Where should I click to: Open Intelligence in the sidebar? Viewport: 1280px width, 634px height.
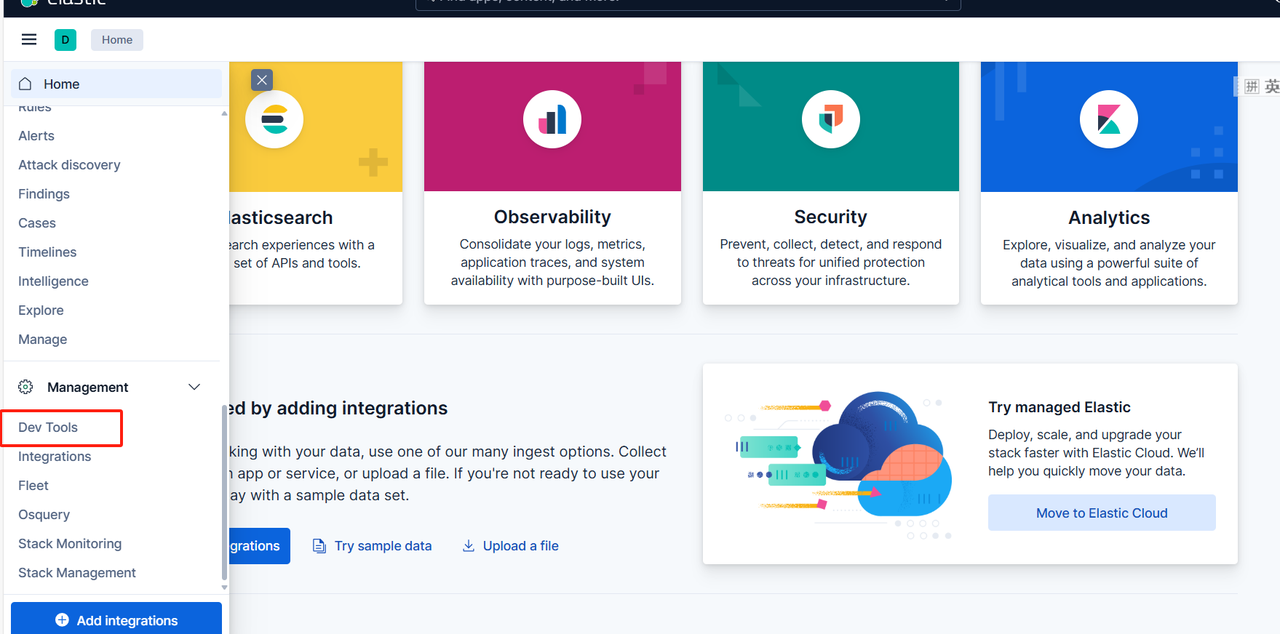click(x=53, y=281)
